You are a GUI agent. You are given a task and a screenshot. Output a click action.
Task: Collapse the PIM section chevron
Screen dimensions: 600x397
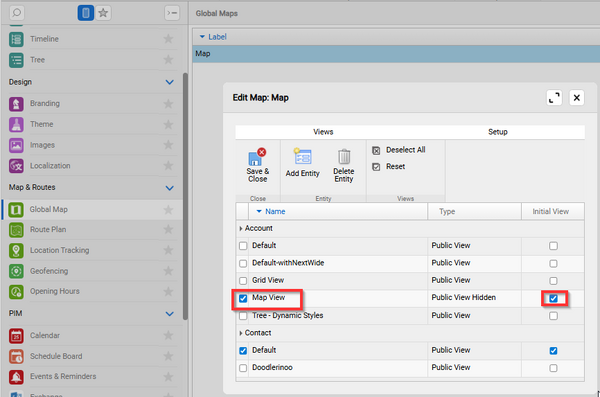[170, 314]
